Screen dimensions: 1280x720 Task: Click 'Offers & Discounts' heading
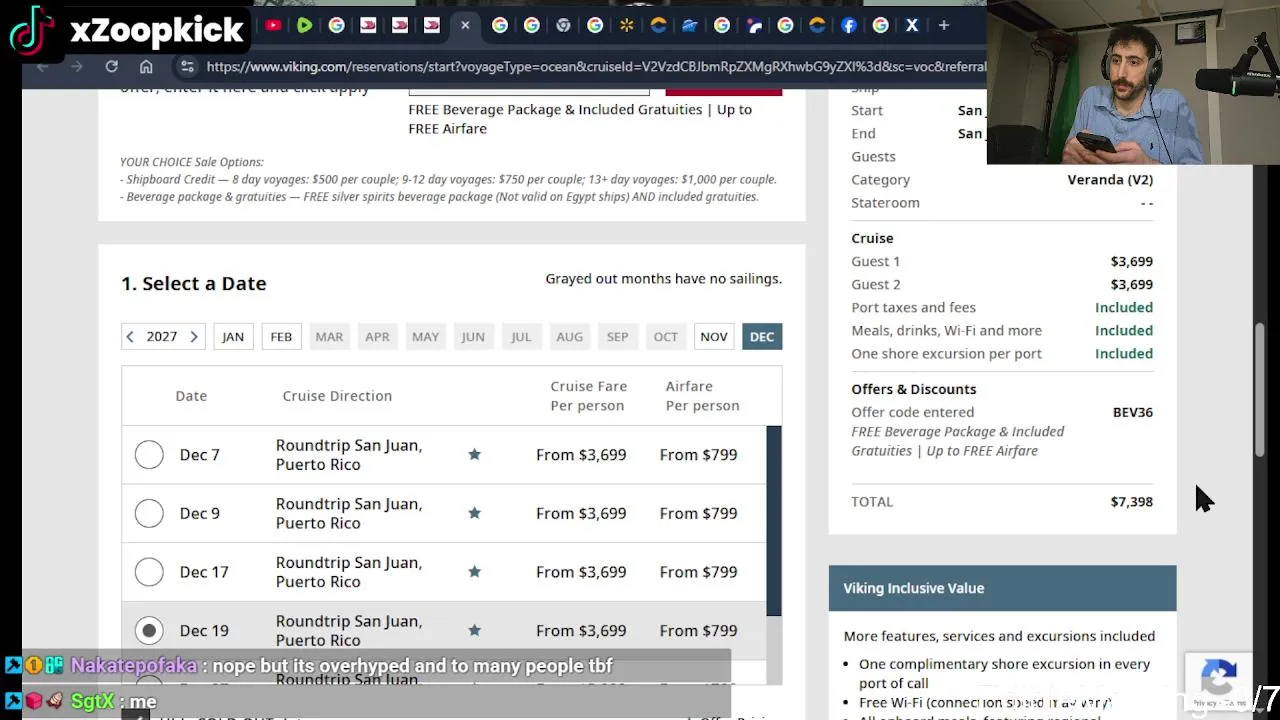click(913, 389)
